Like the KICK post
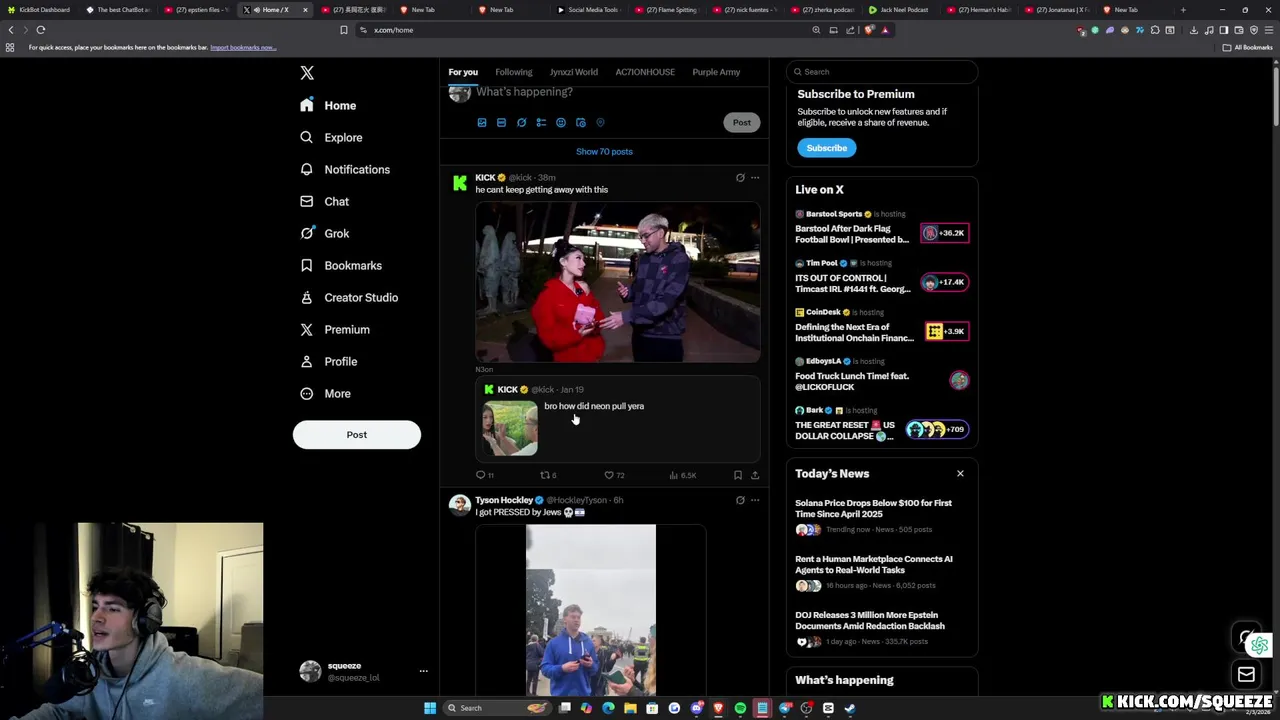1280x720 pixels. click(x=614, y=475)
